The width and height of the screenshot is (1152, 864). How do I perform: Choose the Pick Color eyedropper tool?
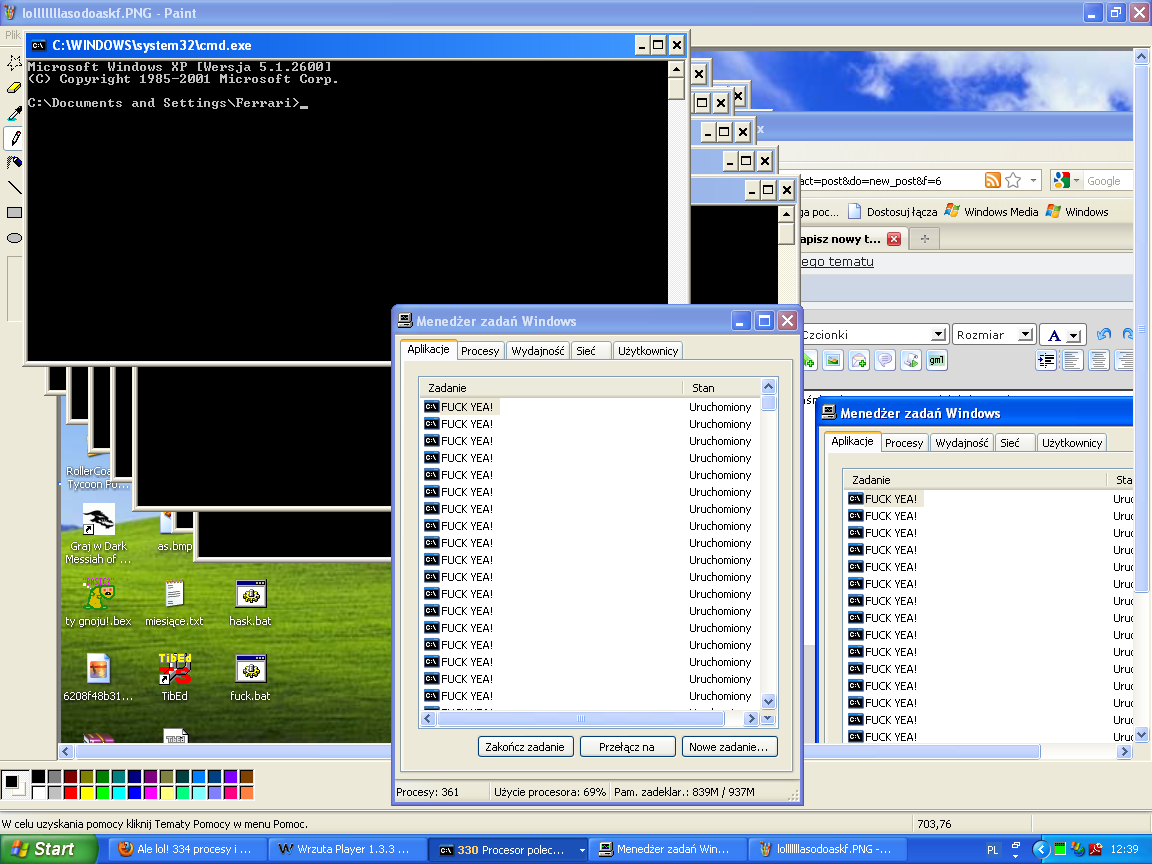point(14,113)
